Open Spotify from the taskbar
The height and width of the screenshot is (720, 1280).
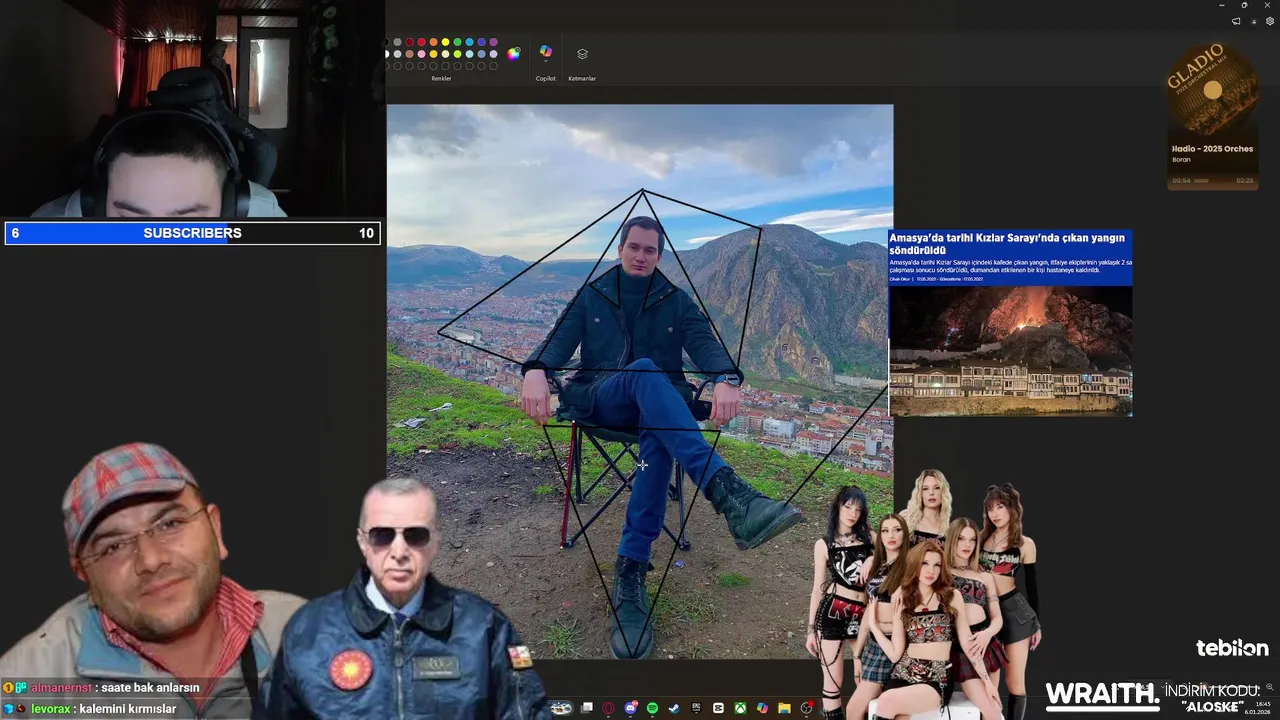coord(652,708)
